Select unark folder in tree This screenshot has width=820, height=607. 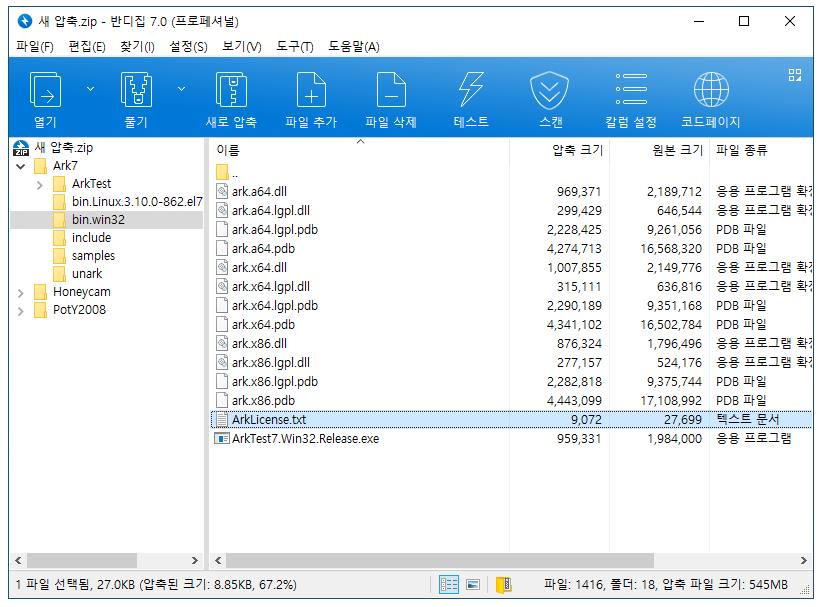coord(78,274)
